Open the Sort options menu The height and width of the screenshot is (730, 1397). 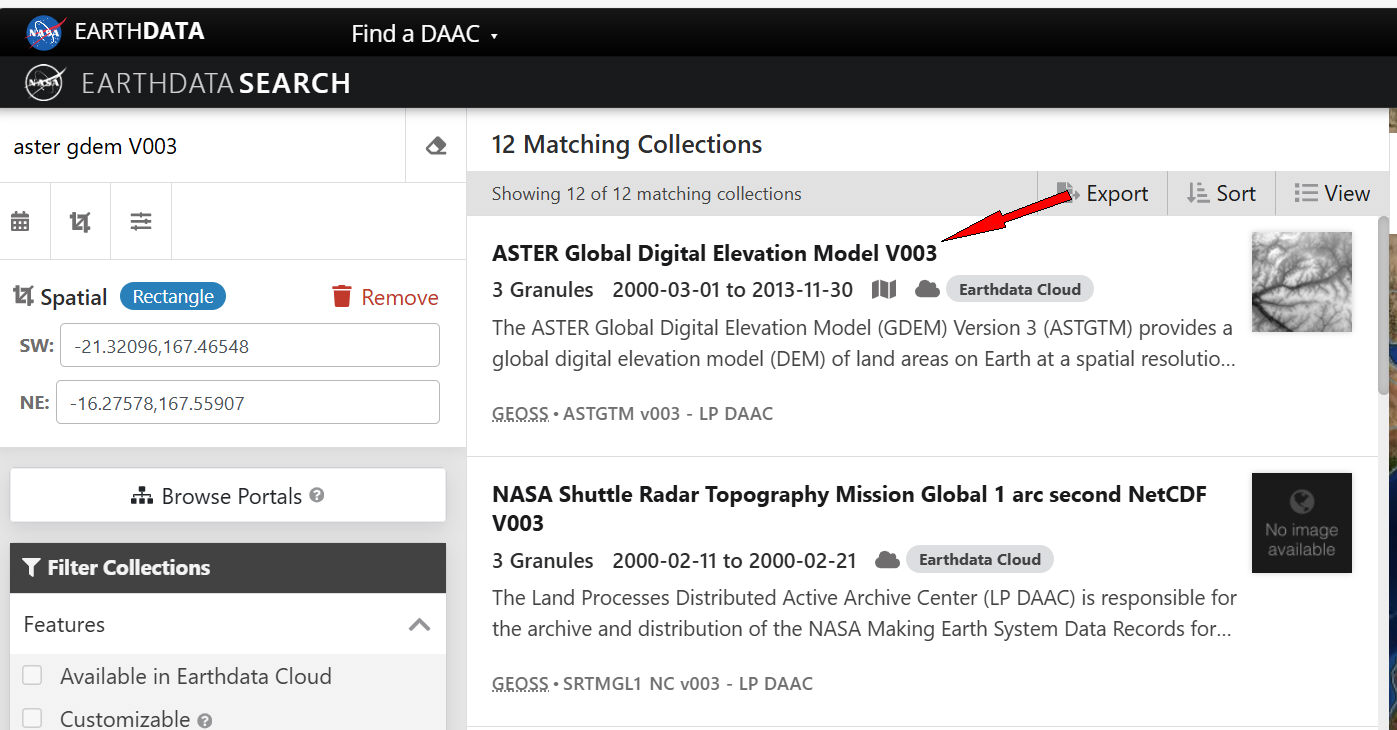coord(1221,194)
